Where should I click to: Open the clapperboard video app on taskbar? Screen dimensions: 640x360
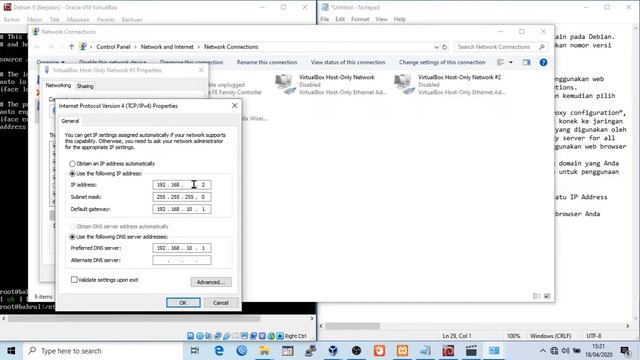(471, 351)
